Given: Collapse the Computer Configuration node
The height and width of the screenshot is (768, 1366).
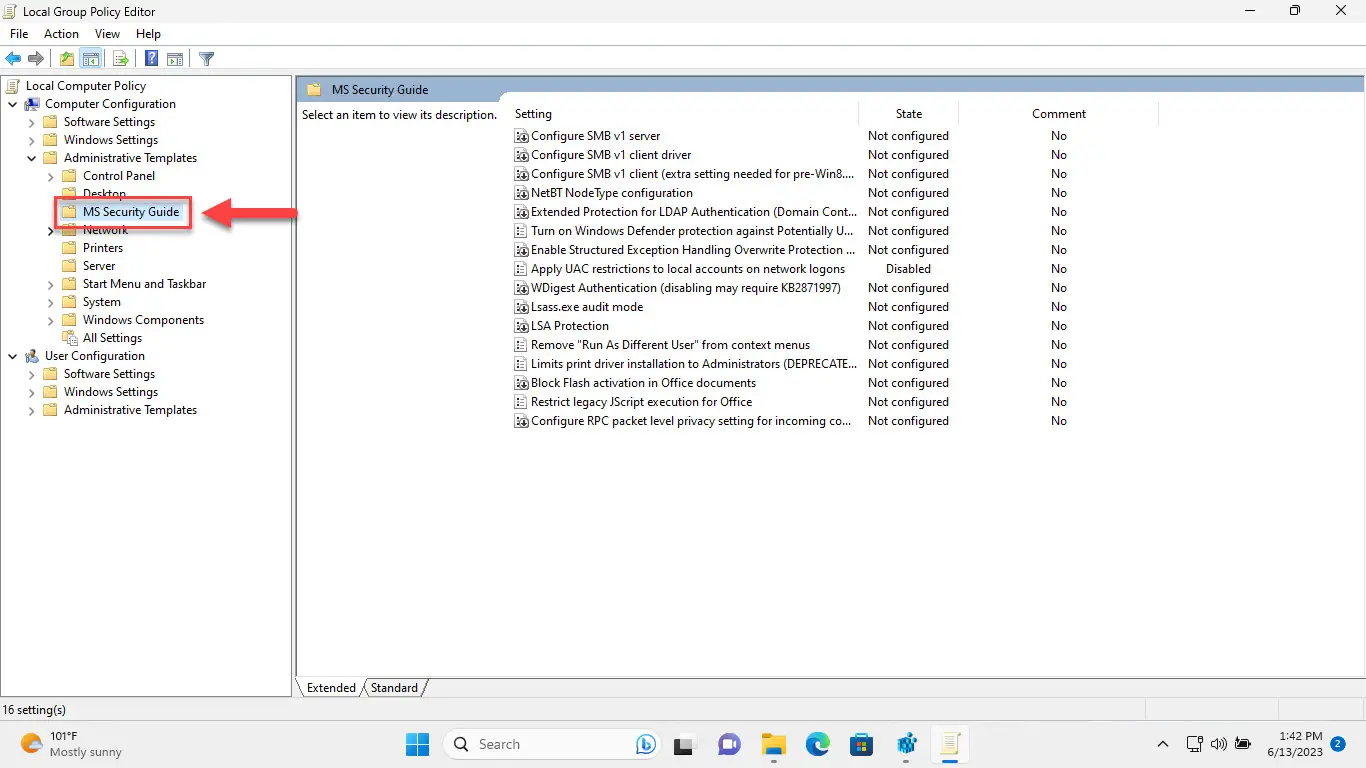Looking at the screenshot, I should pos(13,104).
